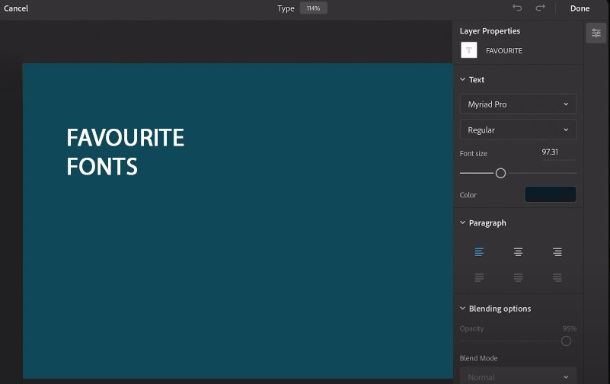Click the FAVOURITE FONTS text on canvas

point(125,152)
